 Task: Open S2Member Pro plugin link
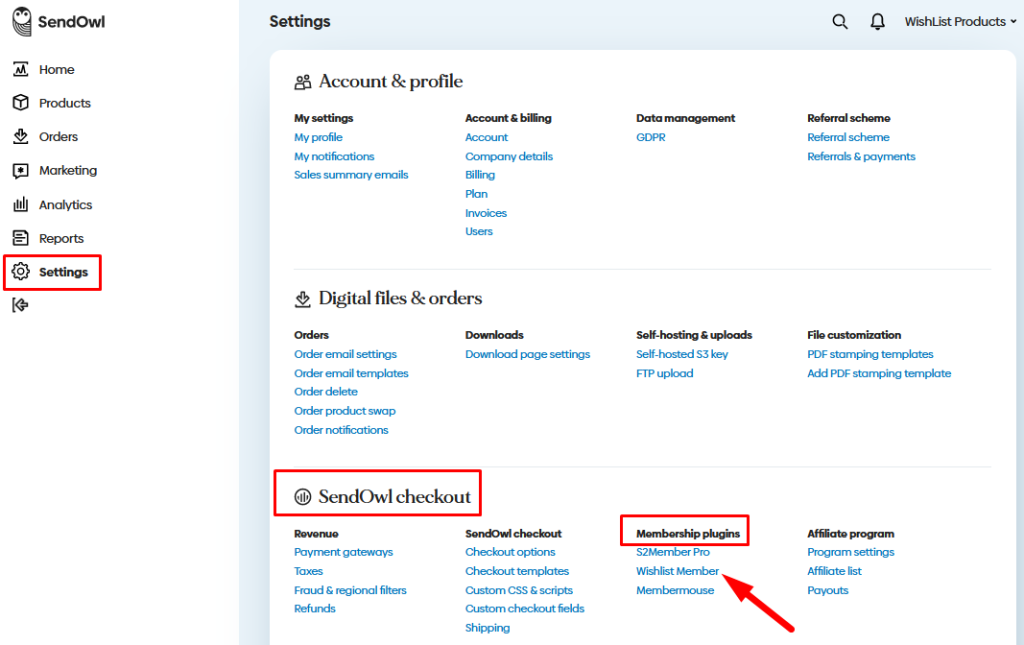point(673,552)
